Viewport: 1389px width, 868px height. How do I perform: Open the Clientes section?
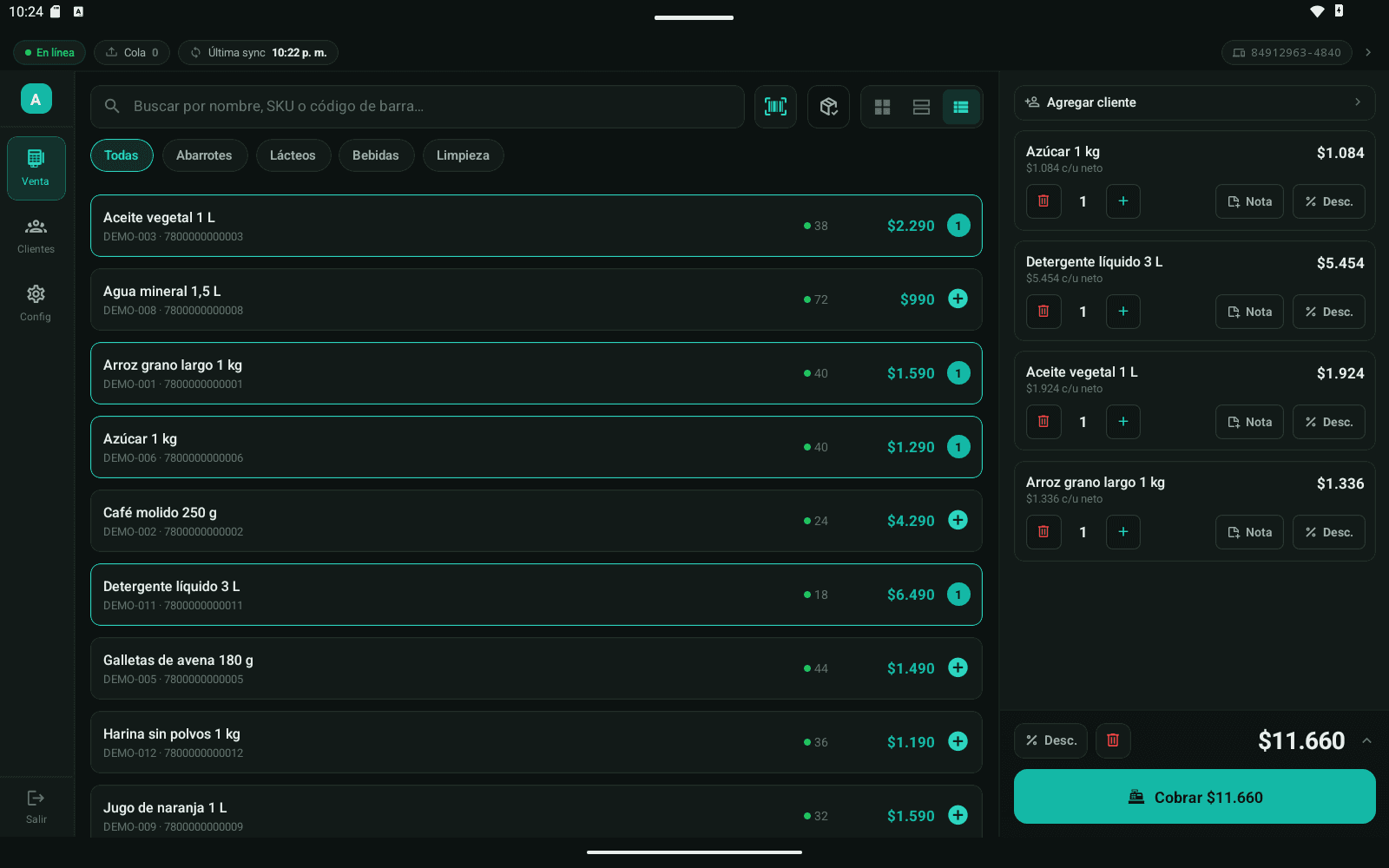tap(36, 236)
